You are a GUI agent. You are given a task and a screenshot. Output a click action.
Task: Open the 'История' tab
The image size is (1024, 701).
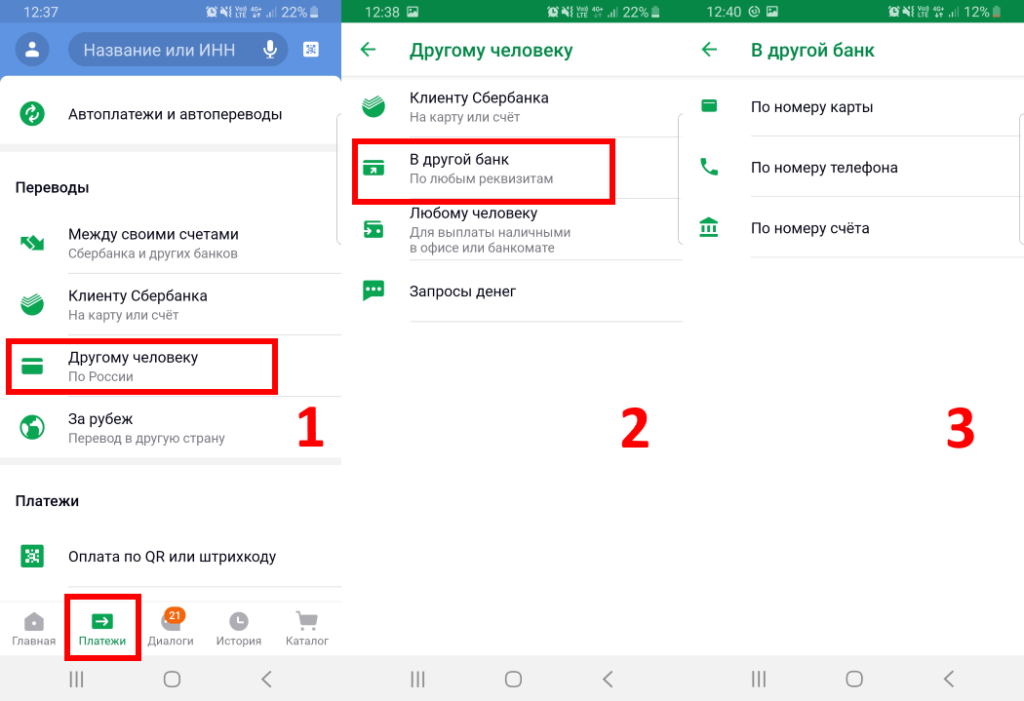(x=238, y=629)
